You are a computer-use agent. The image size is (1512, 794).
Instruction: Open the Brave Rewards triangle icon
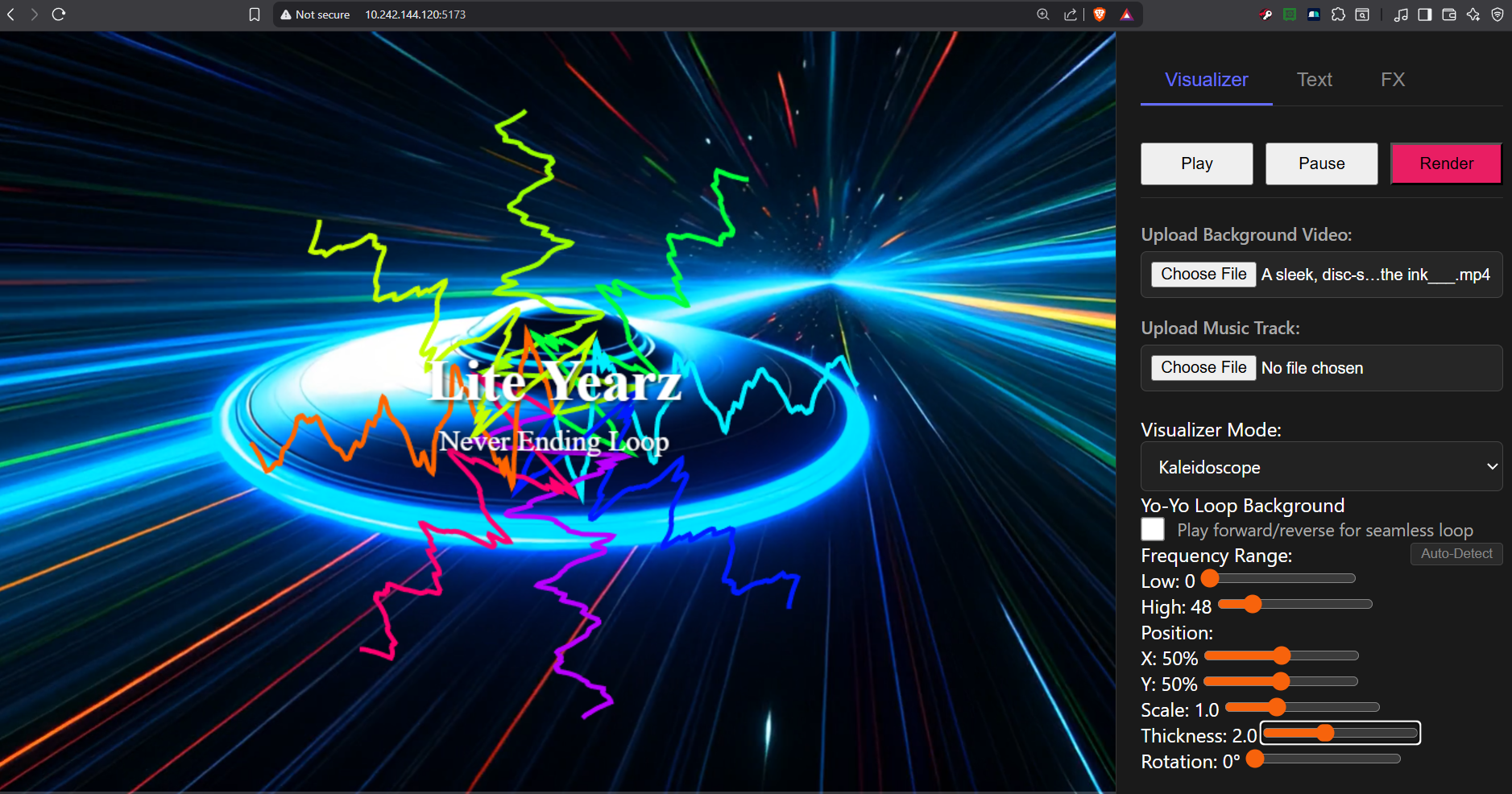1126,14
